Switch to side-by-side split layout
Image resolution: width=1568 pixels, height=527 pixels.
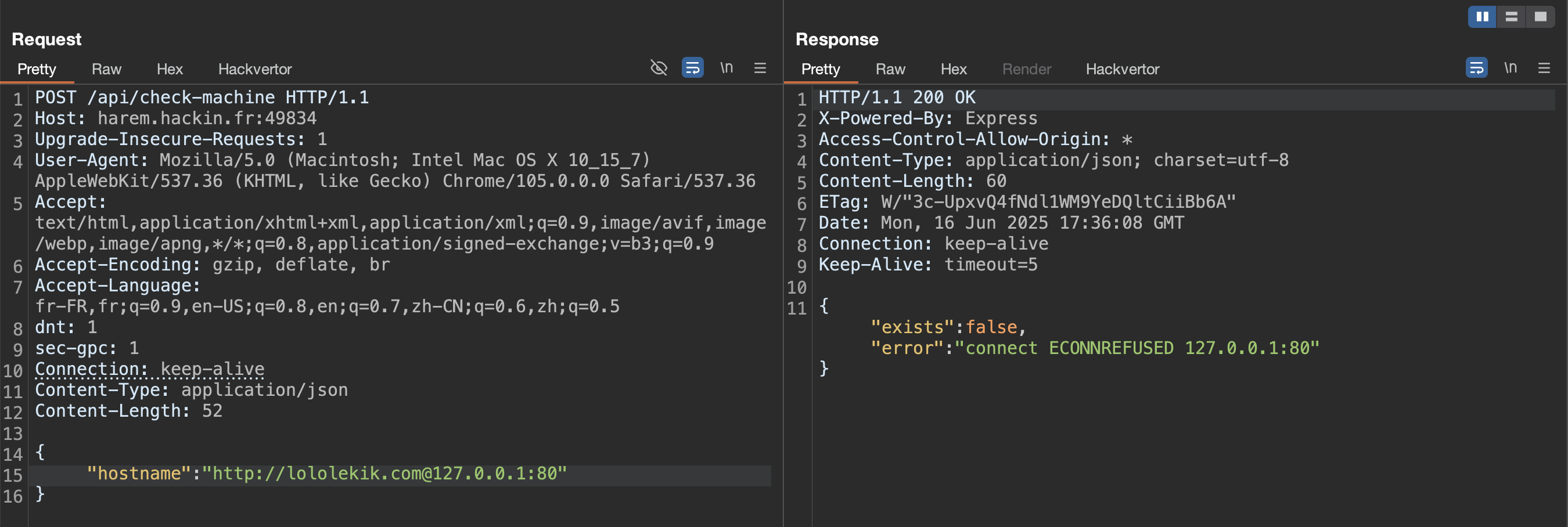pyautogui.click(x=1482, y=17)
